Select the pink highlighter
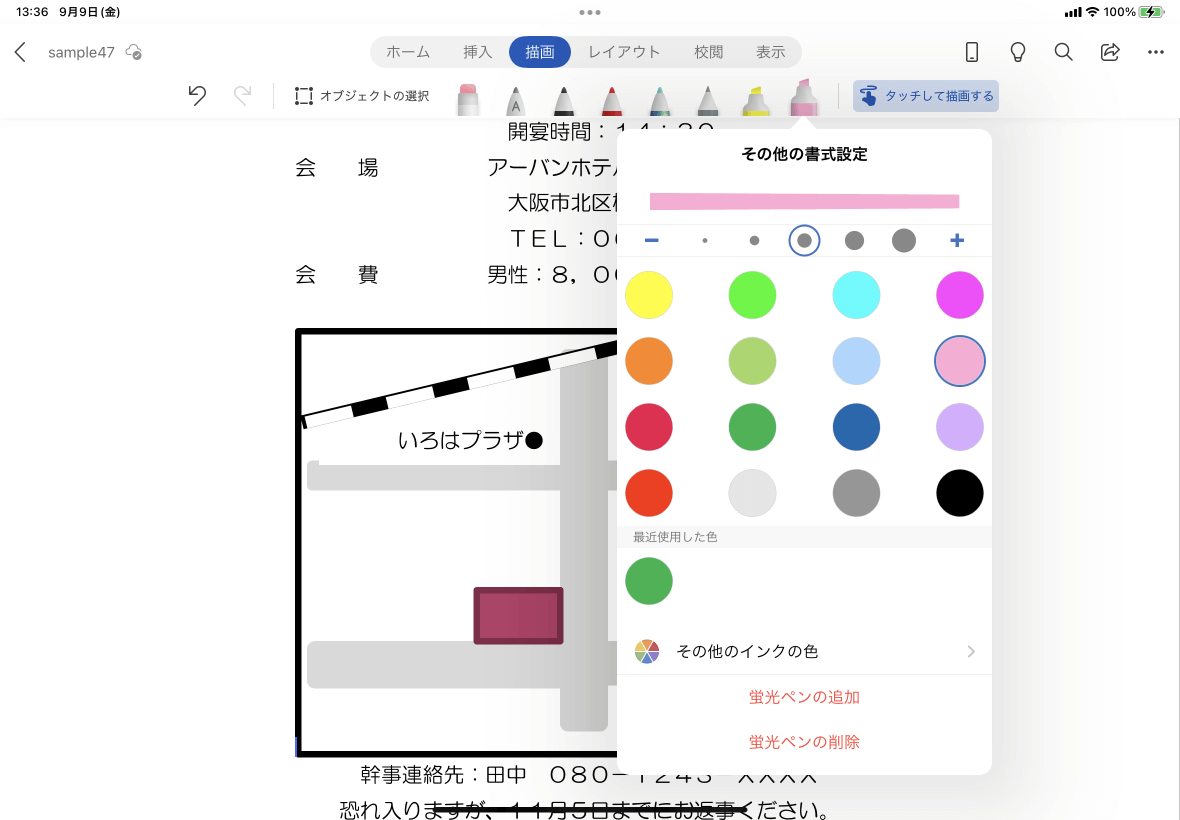 pyautogui.click(x=803, y=97)
